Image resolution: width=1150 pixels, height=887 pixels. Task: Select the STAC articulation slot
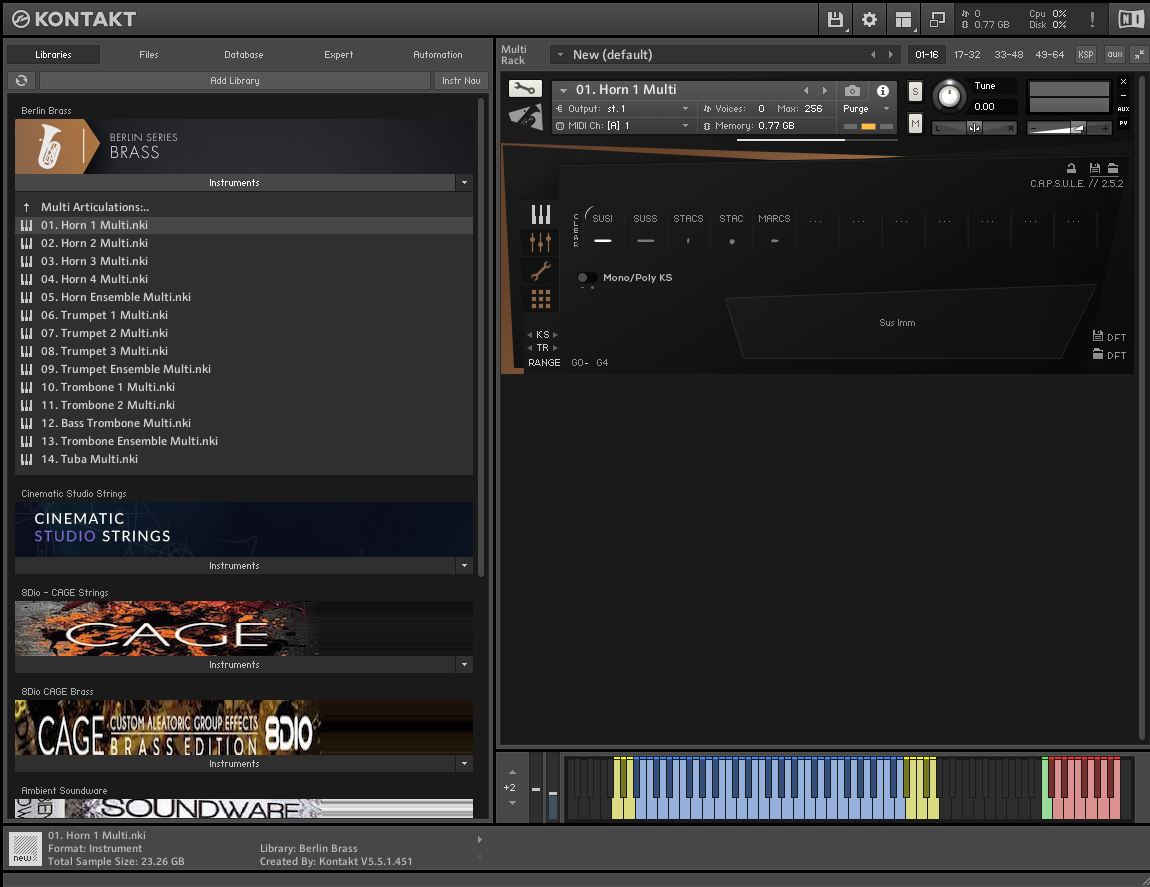point(731,227)
